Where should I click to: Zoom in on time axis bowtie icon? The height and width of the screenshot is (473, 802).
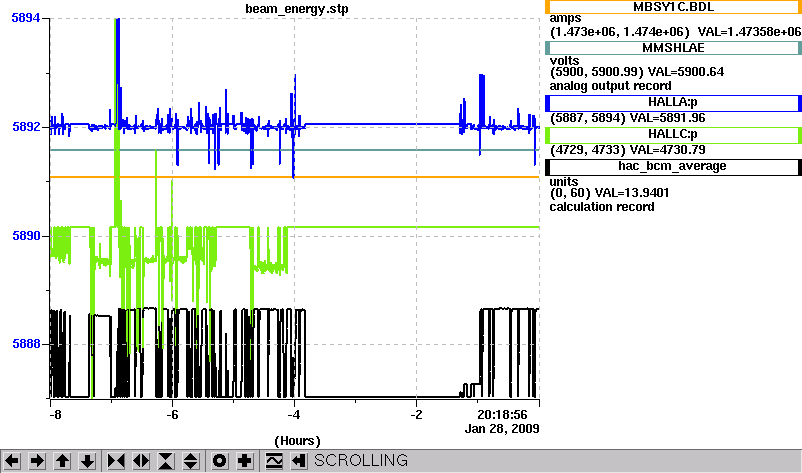(116, 461)
